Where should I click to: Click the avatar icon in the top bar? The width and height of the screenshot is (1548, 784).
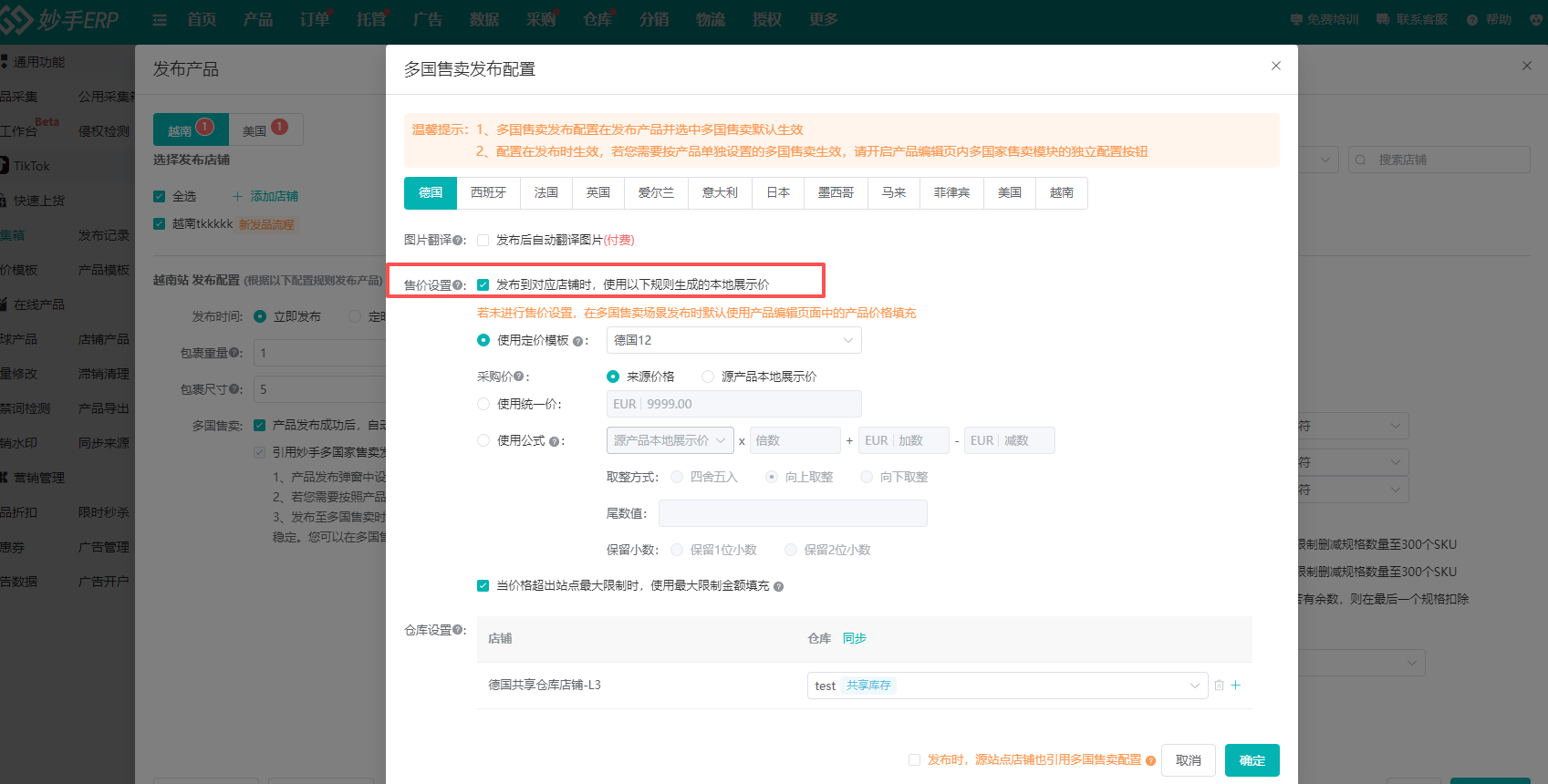click(x=1537, y=19)
